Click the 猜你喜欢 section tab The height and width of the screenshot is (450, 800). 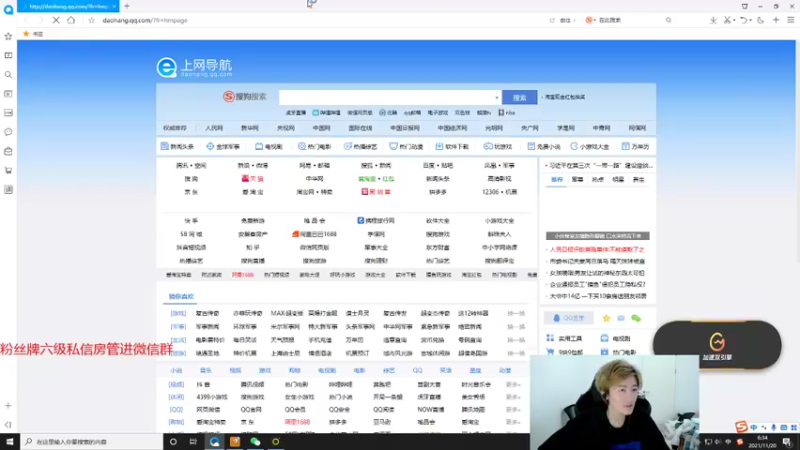point(181,296)
